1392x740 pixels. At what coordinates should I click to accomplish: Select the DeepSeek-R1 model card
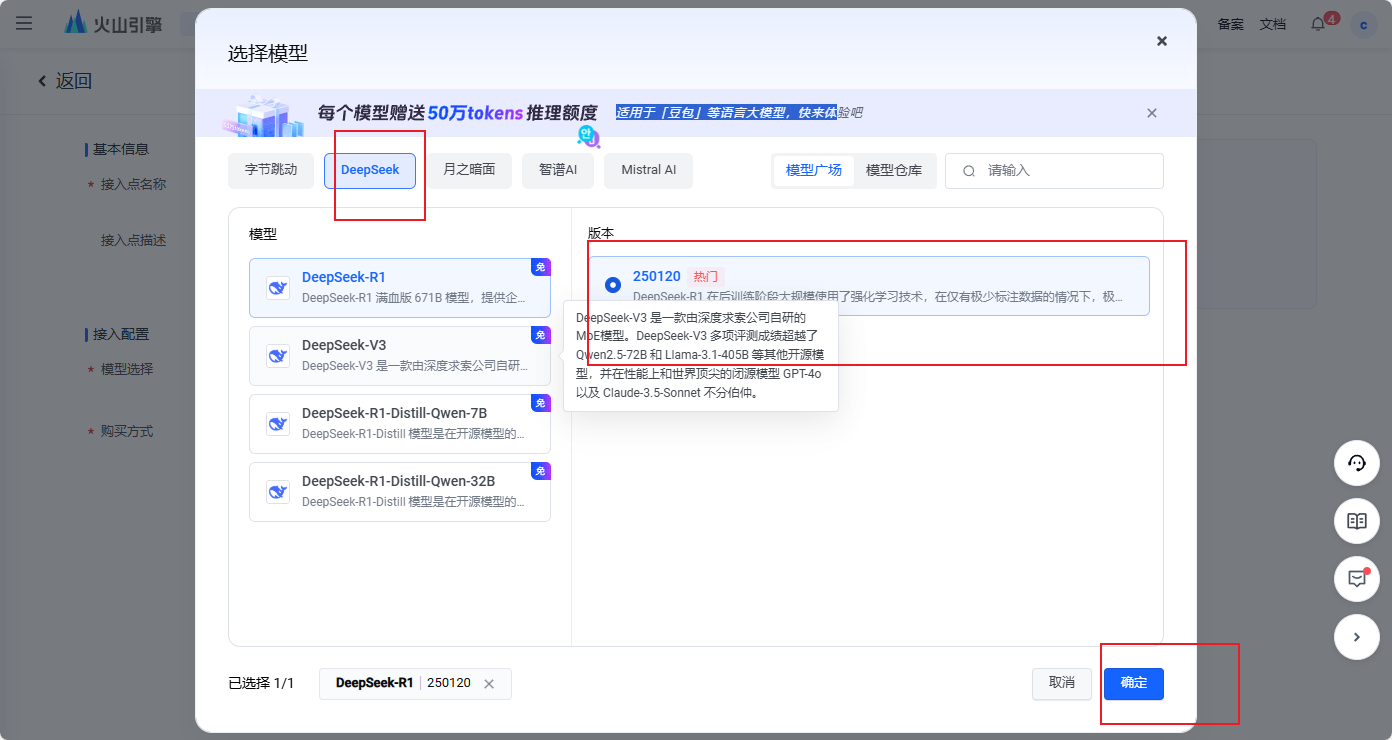(400, 288)
